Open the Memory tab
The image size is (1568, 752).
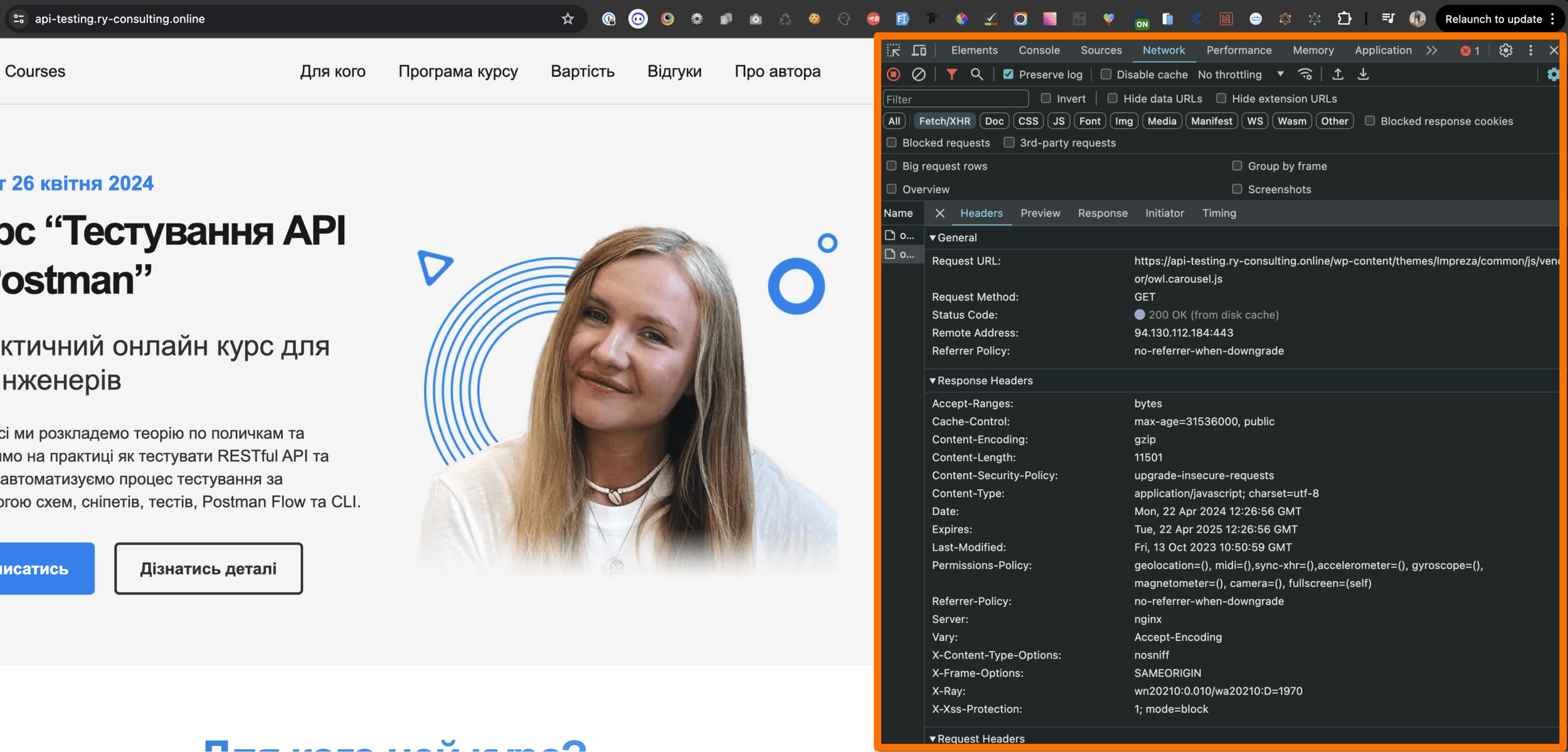click(1313, 50)
